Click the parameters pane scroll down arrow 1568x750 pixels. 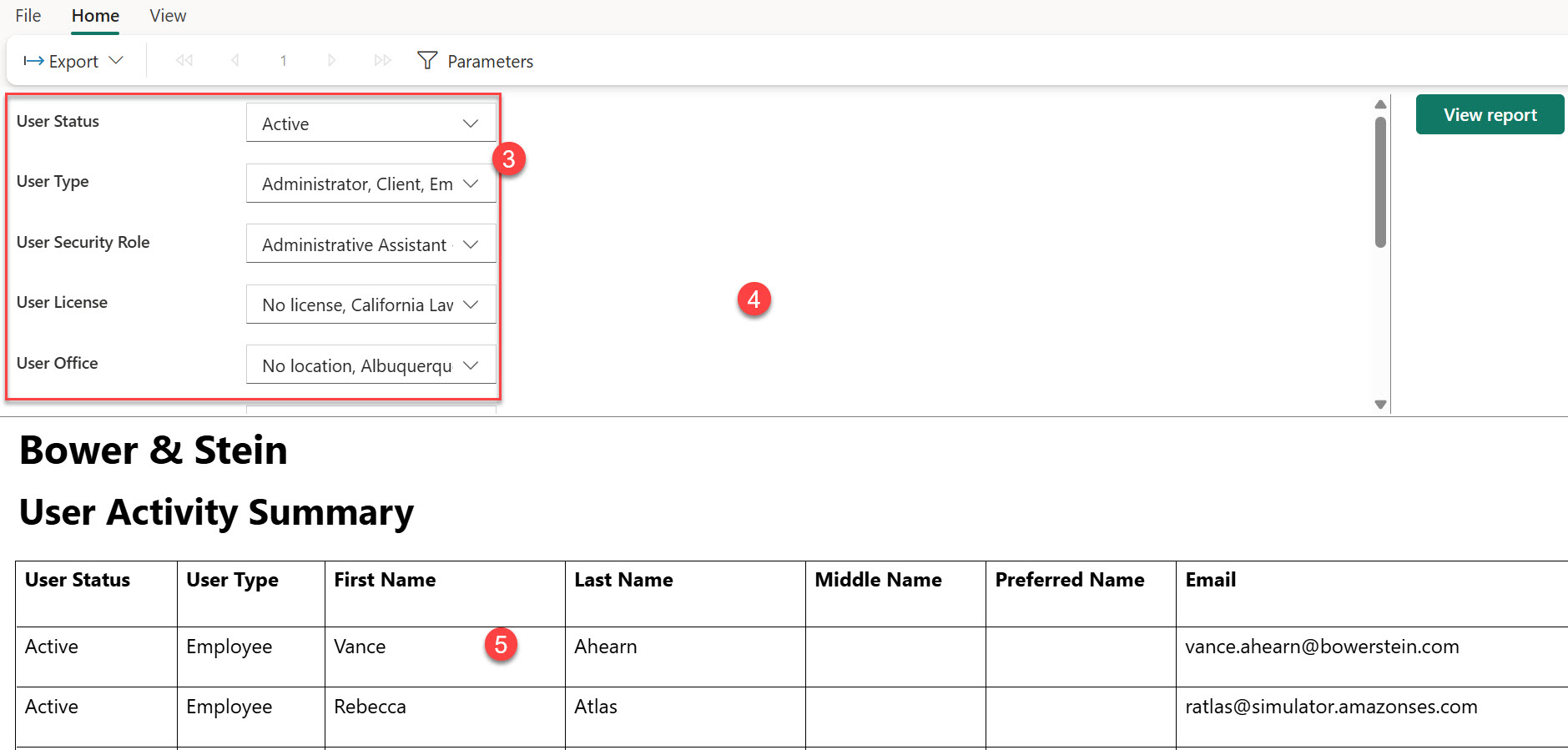point(1380,405)
